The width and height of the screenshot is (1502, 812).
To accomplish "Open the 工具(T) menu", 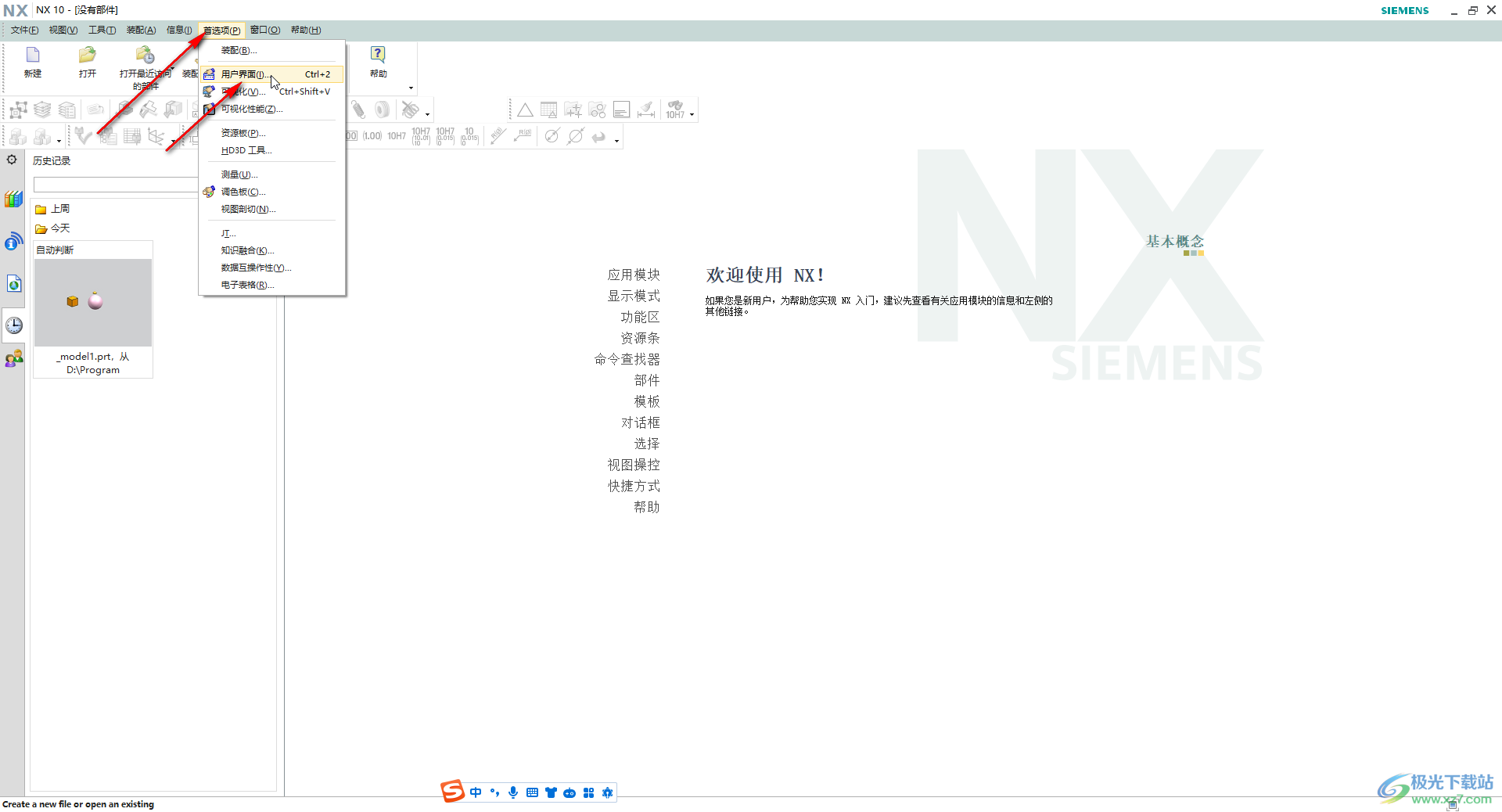I will click(x=102, y=30).
